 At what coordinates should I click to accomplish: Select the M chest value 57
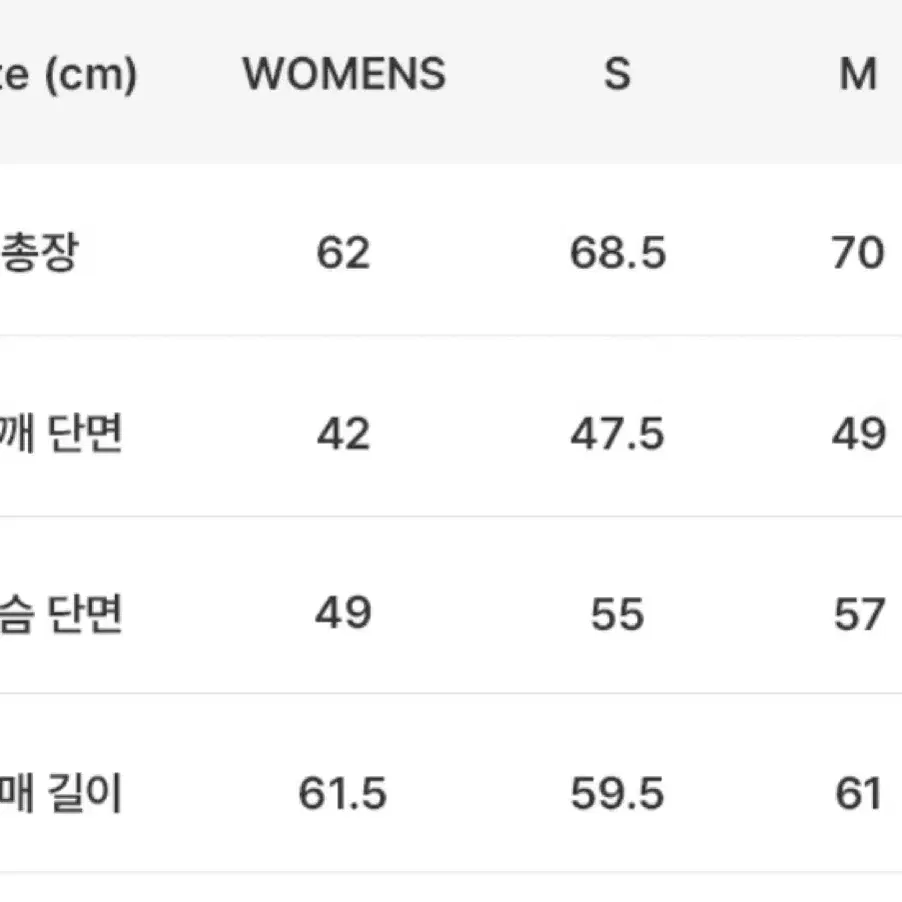pos(859,614)
